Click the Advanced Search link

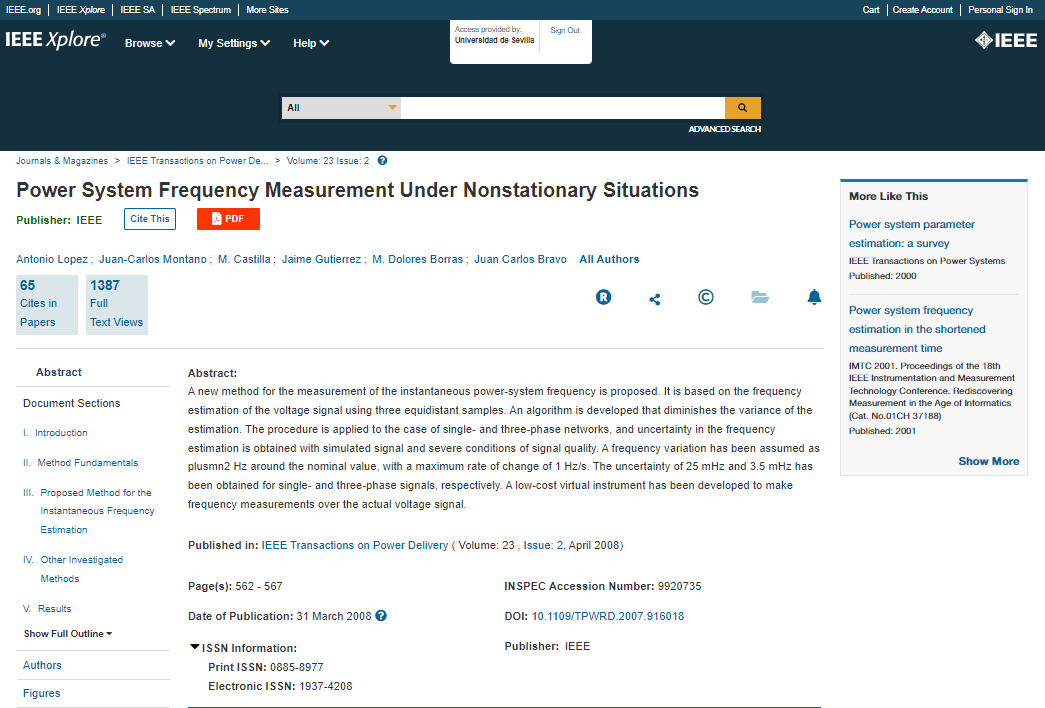pyautogui.click(x=724, y=129)
